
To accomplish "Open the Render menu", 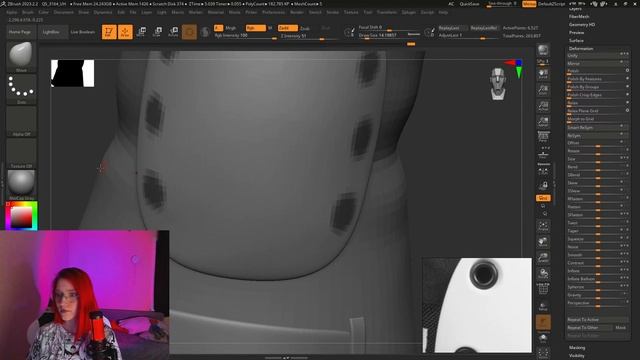I will tap(297, 13).
